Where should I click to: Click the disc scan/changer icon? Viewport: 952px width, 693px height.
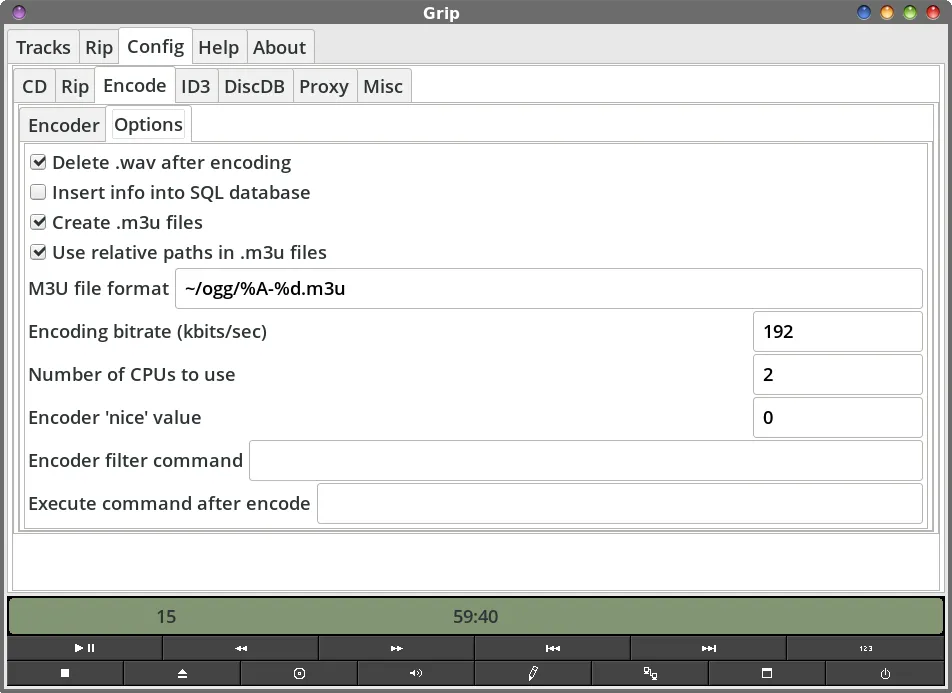click(x=299, y=673)
